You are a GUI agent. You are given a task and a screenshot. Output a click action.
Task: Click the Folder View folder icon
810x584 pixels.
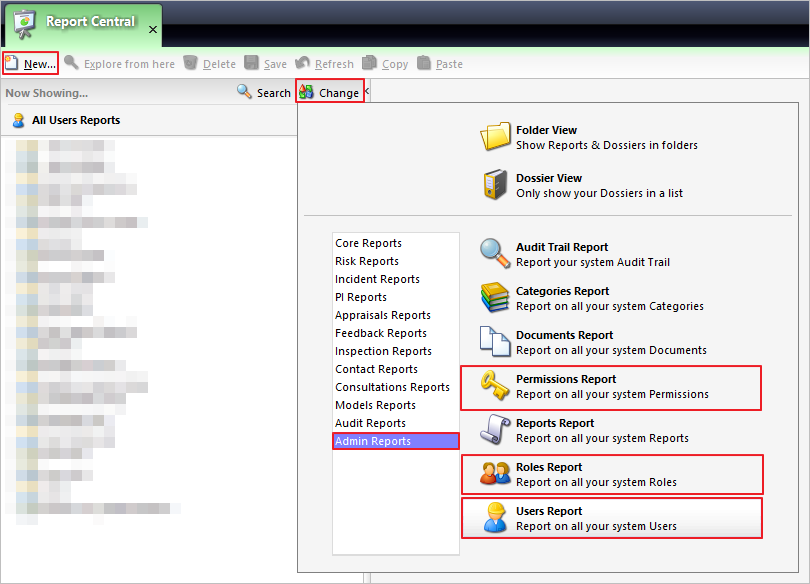pyautogui.click(x=495, y=137)
